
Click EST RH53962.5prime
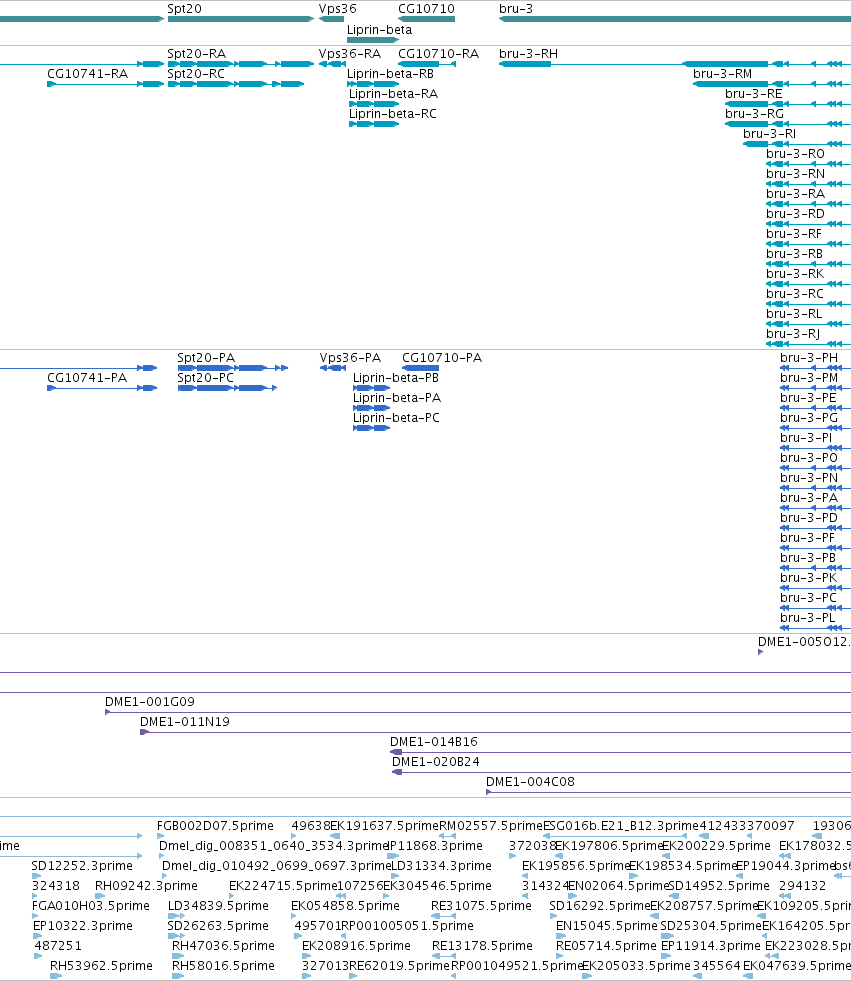[56, 976]
